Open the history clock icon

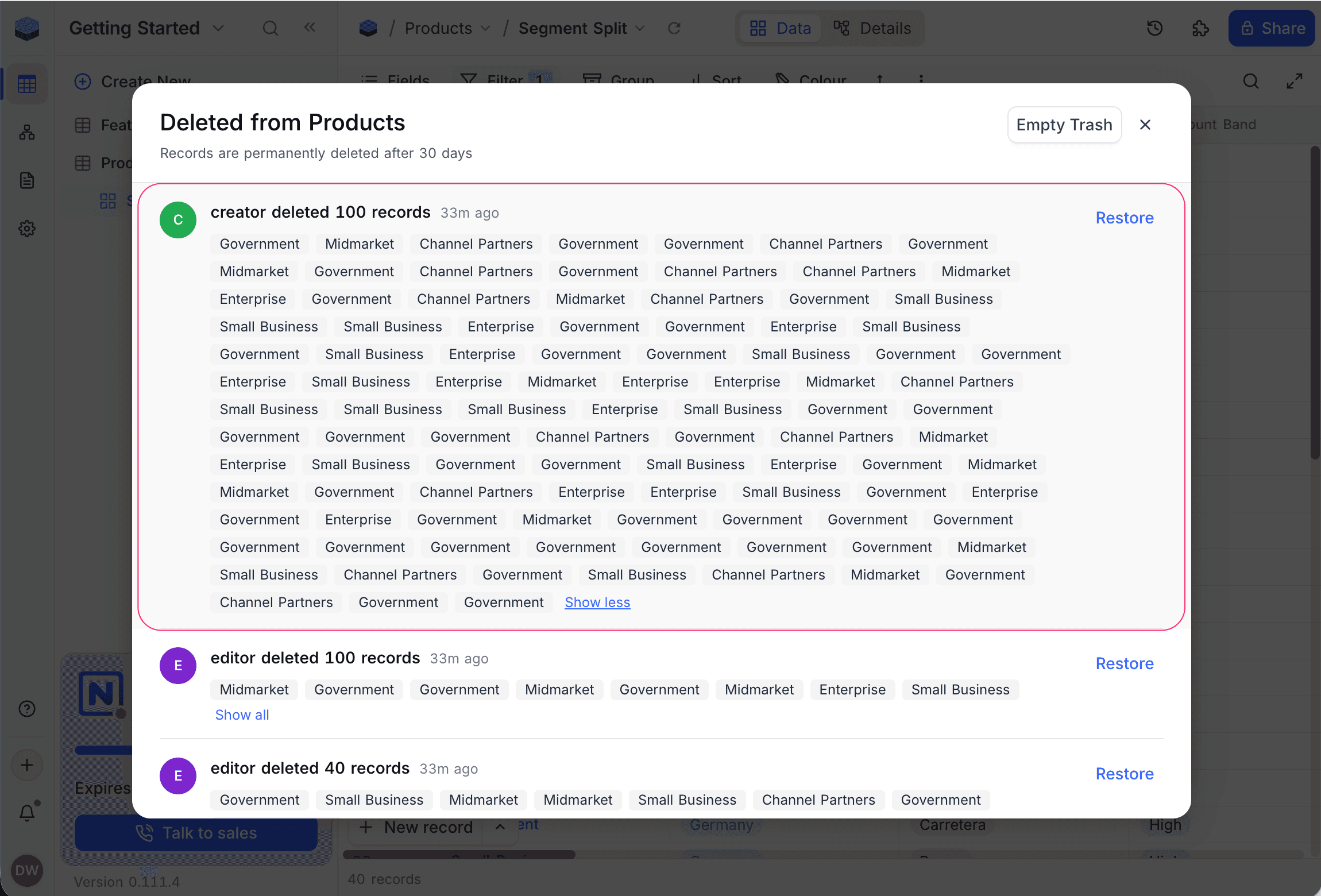tap(1154, 28)
